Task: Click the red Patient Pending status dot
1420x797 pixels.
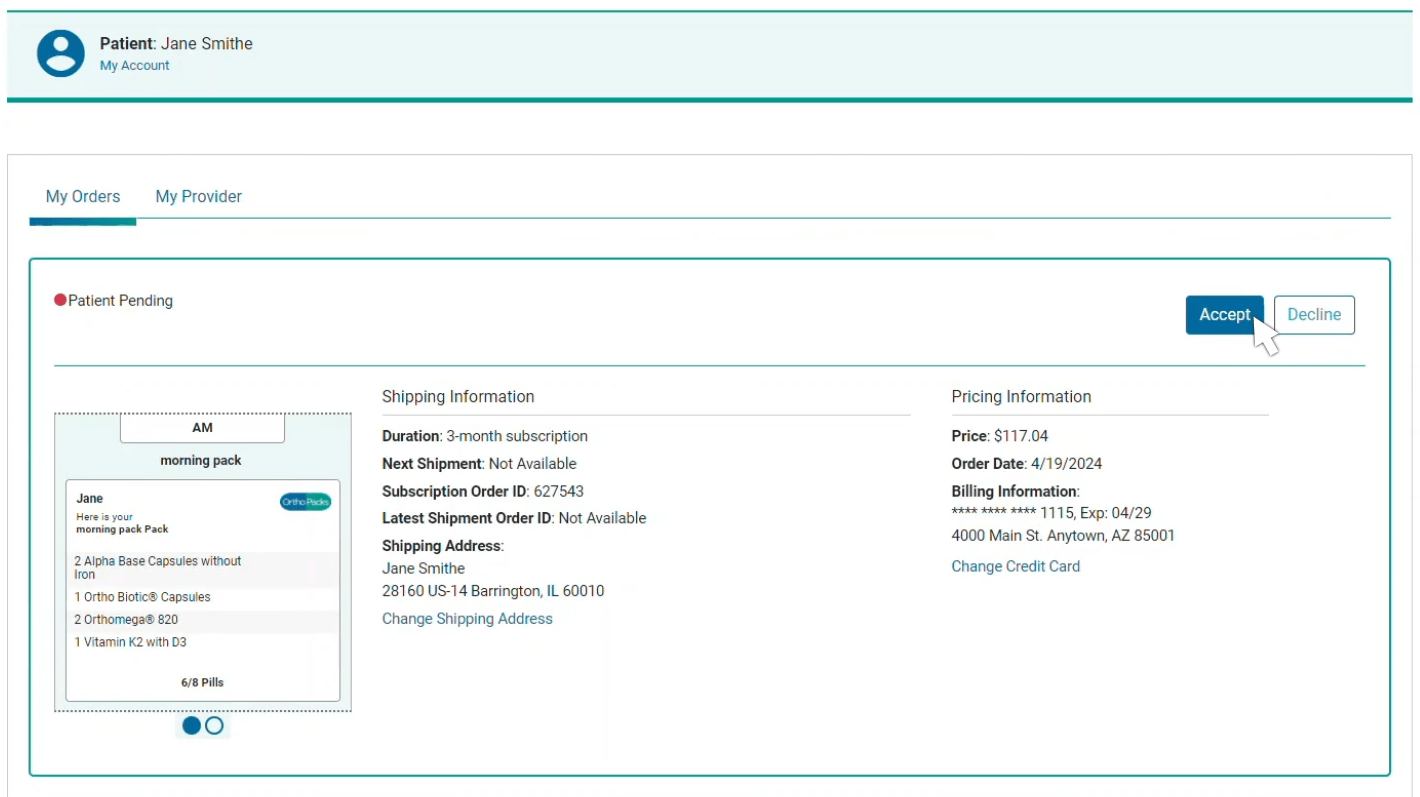Action: tap(60, 299)
